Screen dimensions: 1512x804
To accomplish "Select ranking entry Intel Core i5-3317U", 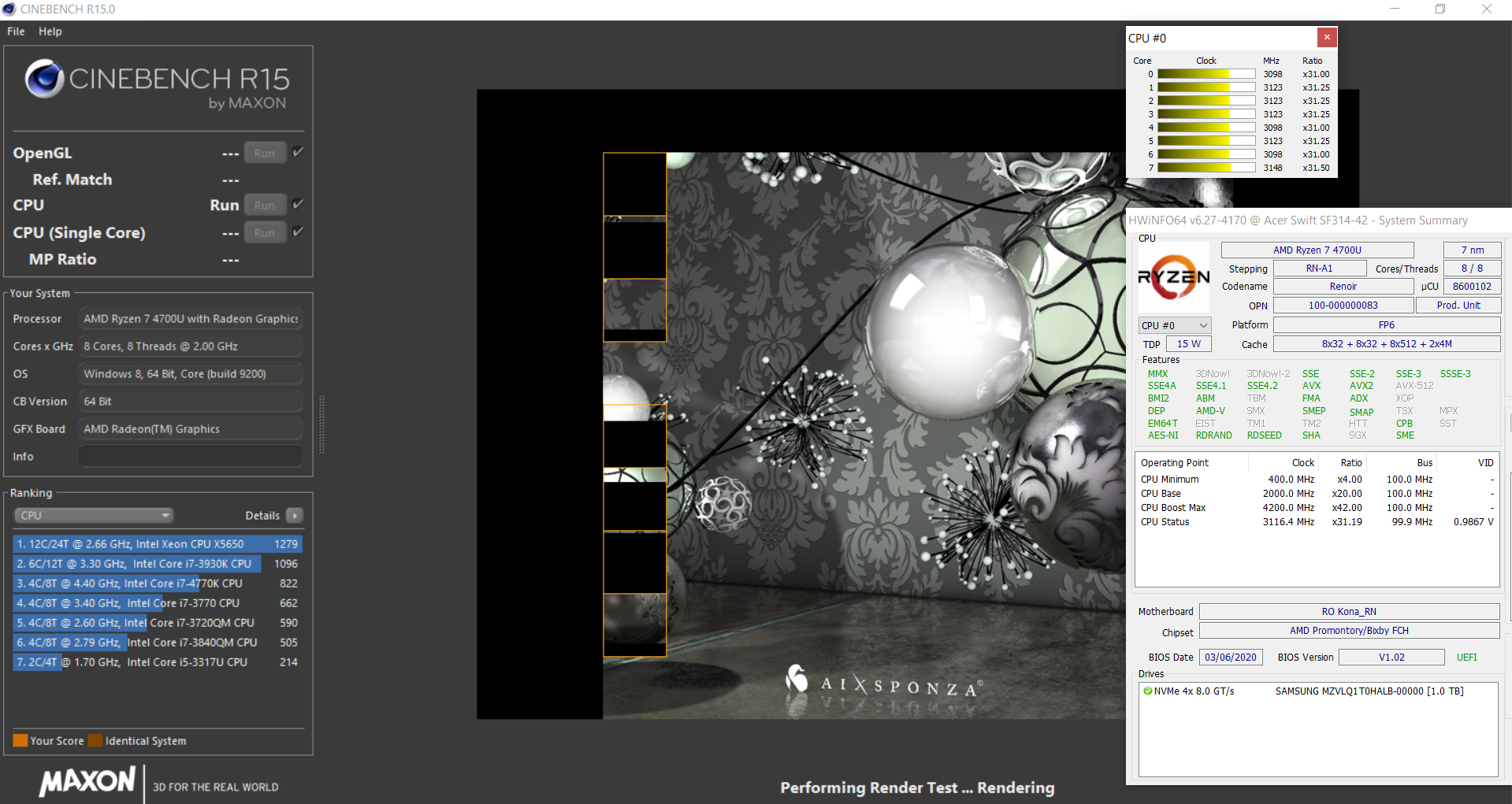I will coord(158,662).
